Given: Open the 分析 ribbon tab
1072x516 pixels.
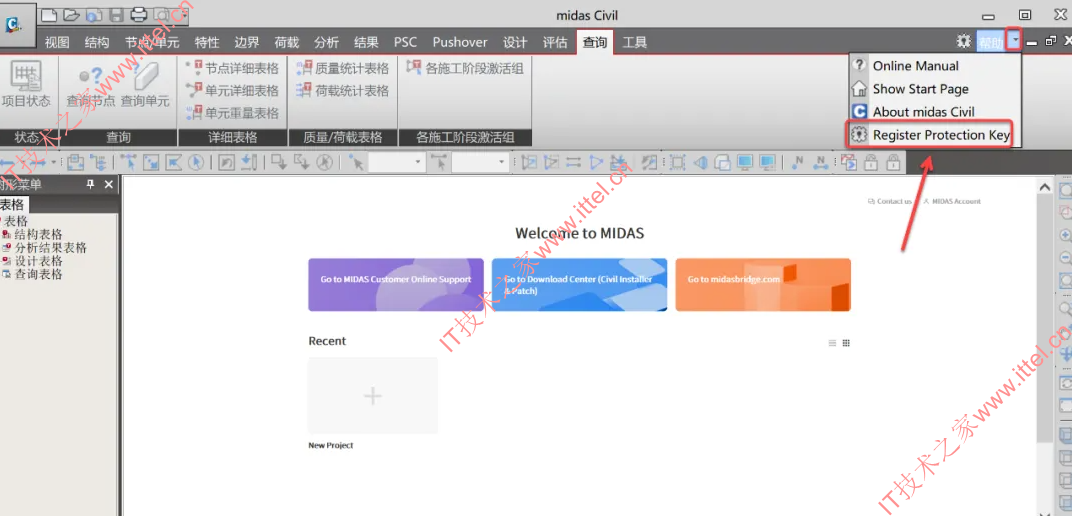Looking at the screenshot, I should [326, 42].
